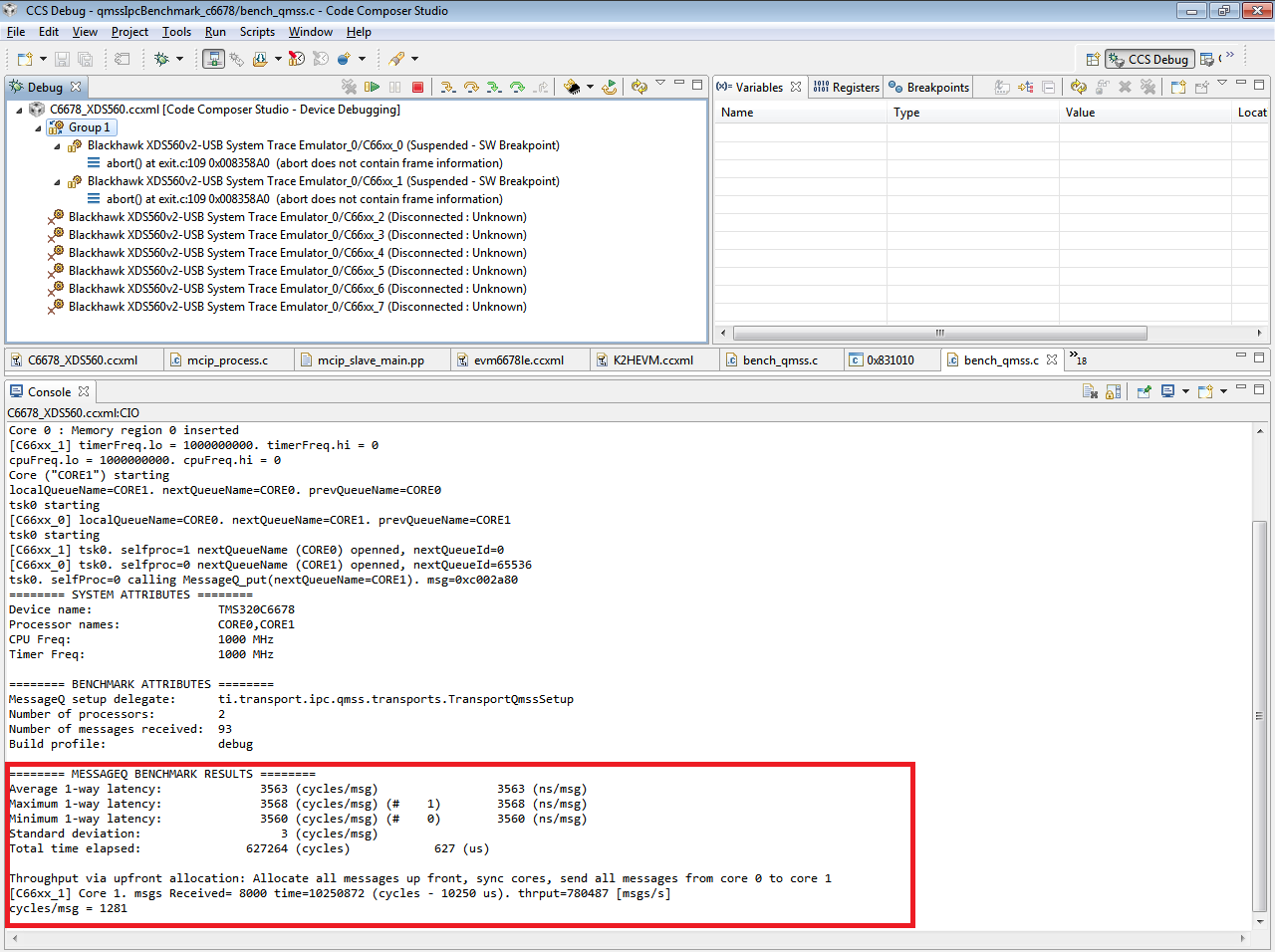
Task: Open the Display Selected Console dropdown arrow
Action: click(1185, 390)
